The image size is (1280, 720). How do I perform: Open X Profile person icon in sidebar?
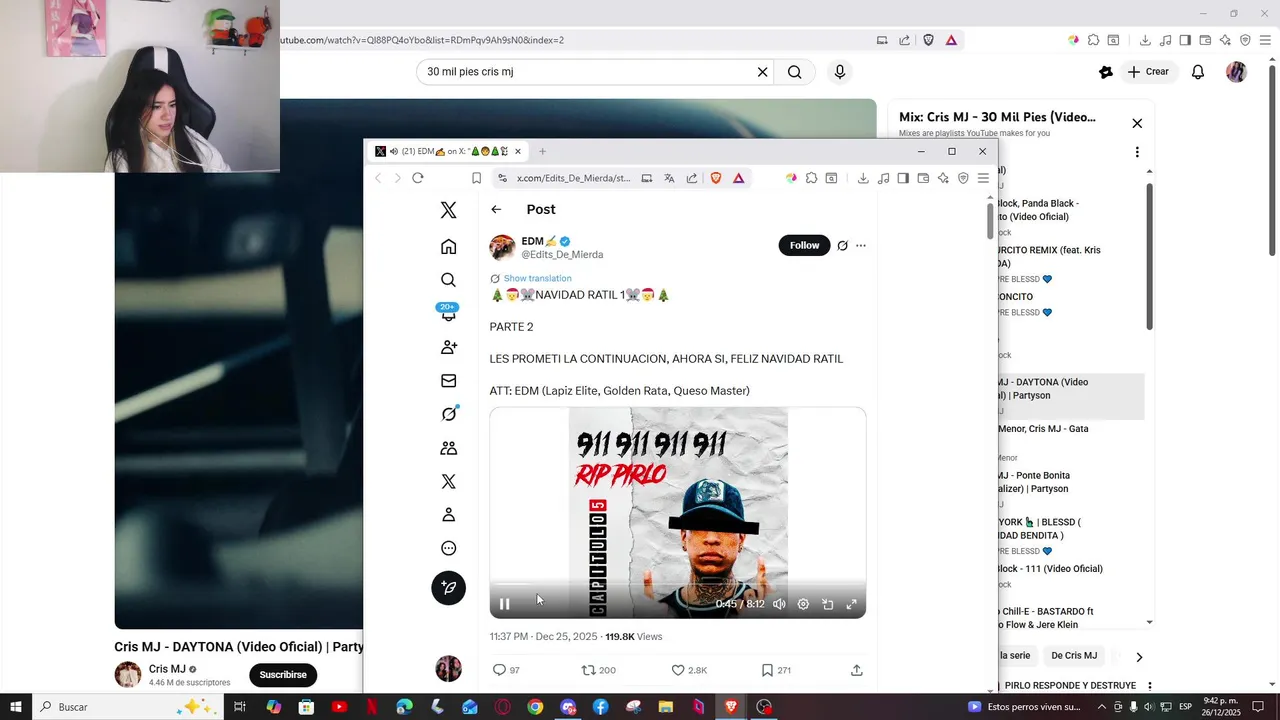point(448,515)
